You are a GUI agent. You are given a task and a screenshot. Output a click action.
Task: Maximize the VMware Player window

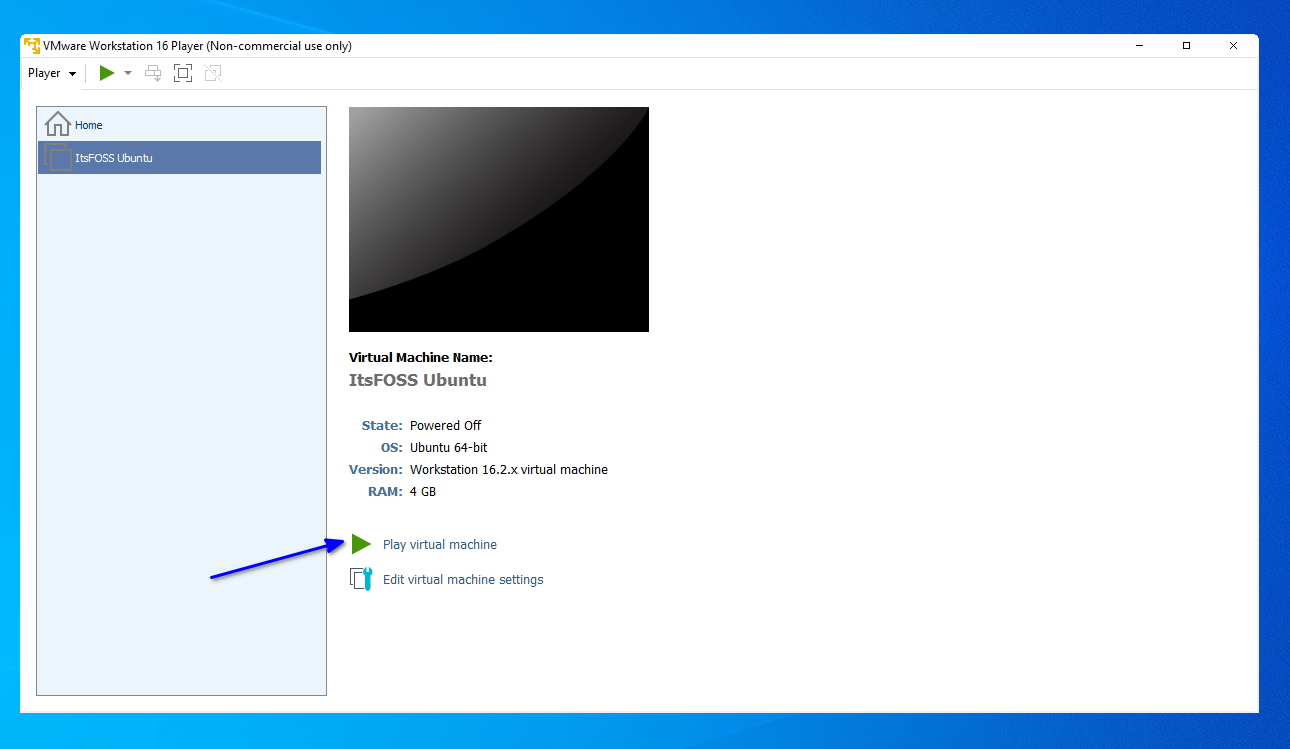1186,46
